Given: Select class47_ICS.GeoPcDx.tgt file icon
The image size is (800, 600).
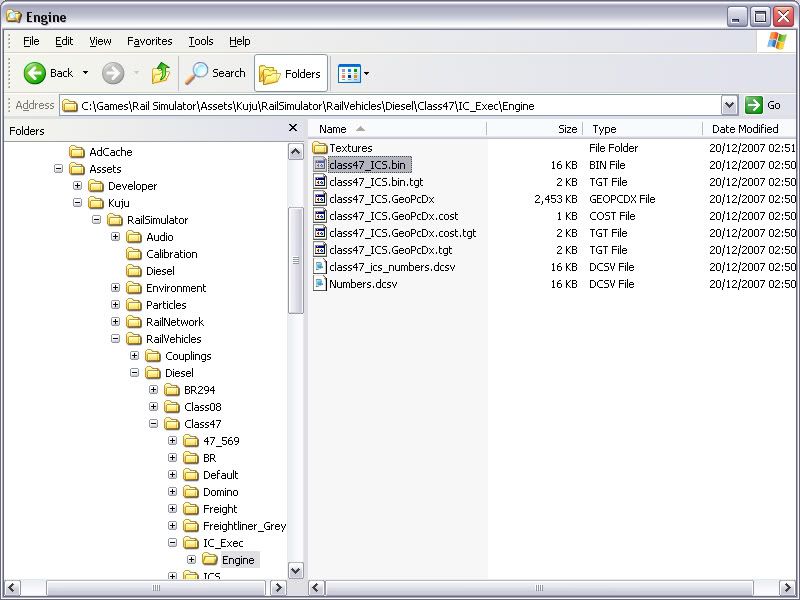Looking at the screenshot, I should coord(320,250).
